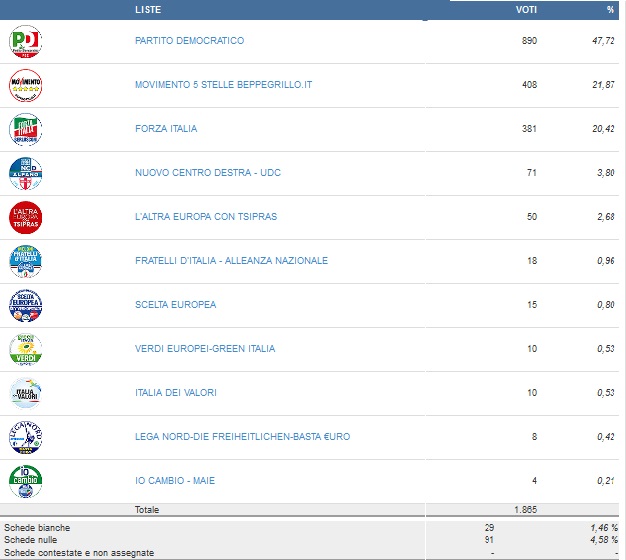The height and width of the screenshot is (560, 626).
Task: Select the 890 votes cell
Action: (529, 41)
